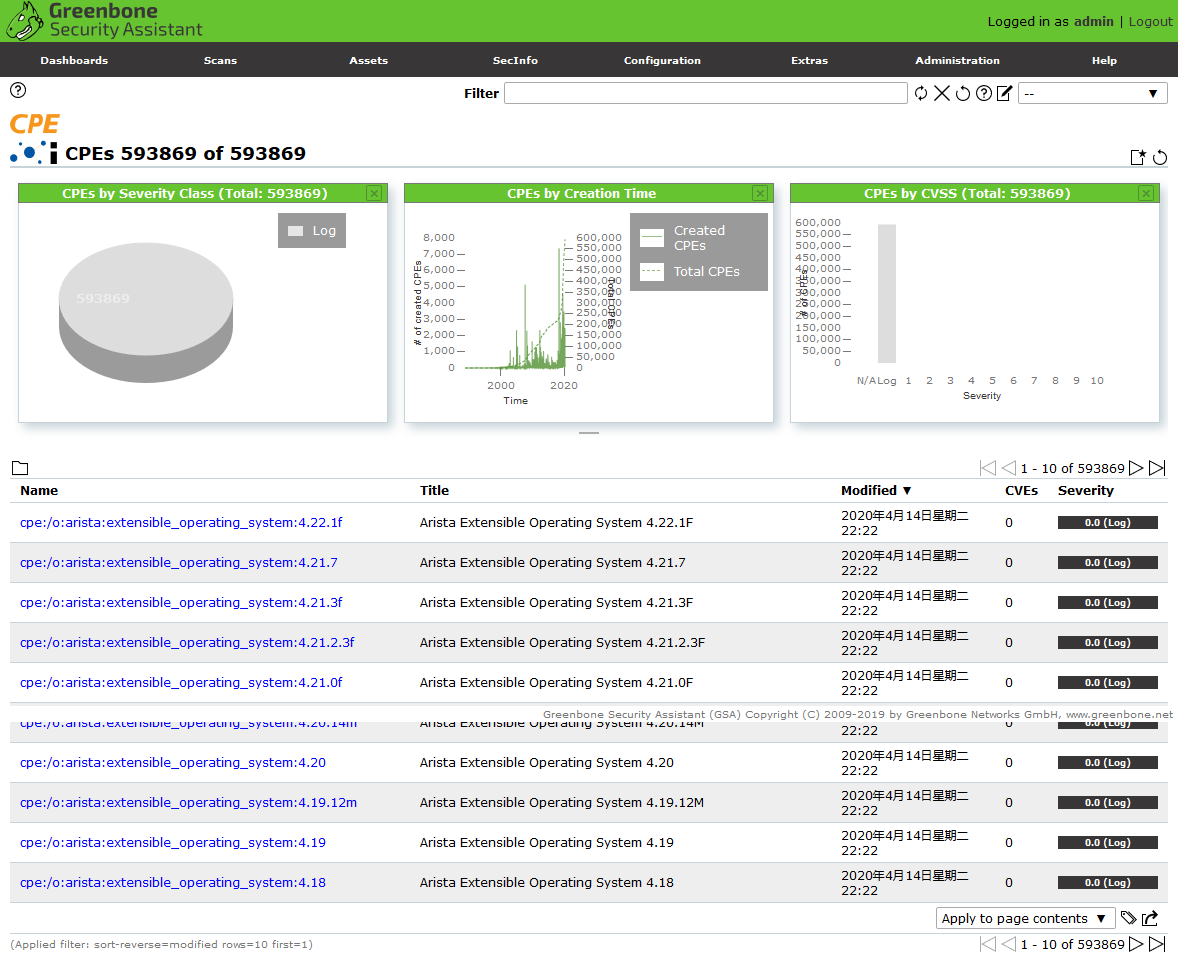Sort by the Severity column header
Screen dimensions: 1178x974
coord(1086,490)
